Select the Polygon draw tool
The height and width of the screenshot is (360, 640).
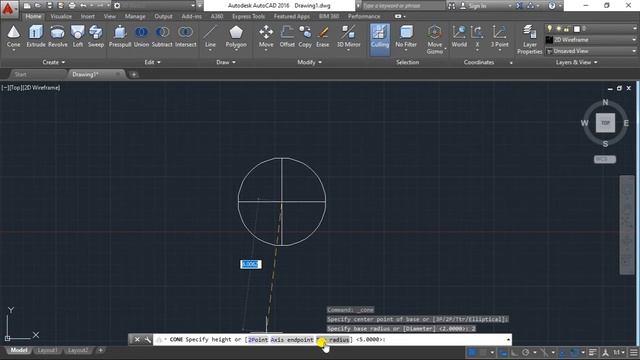coord(236,37)
